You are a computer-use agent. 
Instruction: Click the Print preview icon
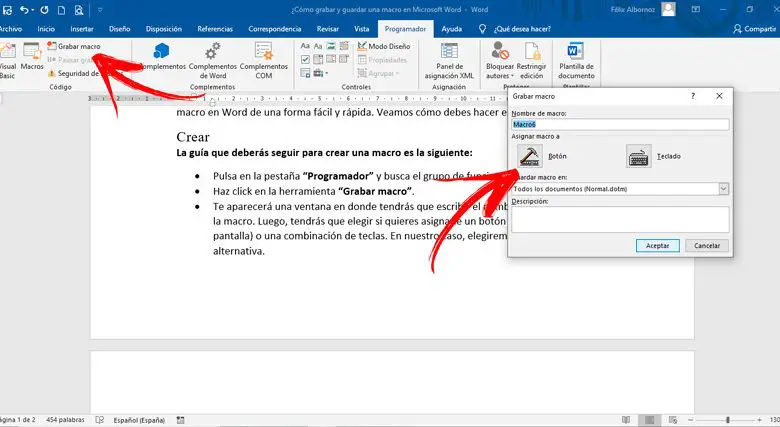point(79,9)
